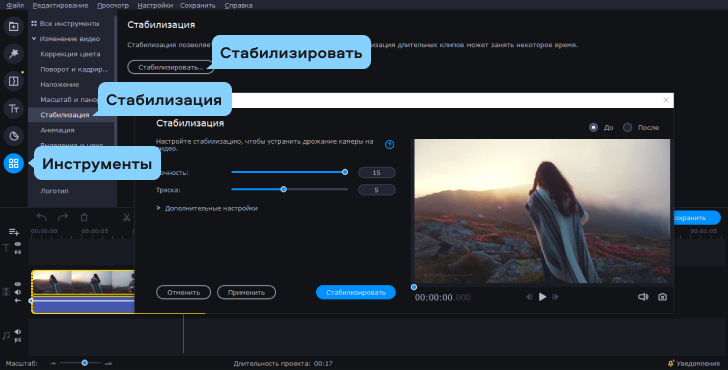Screen dimensions: 728x370
Task: Open the blue tools grid icon
Action: (13, 163)
